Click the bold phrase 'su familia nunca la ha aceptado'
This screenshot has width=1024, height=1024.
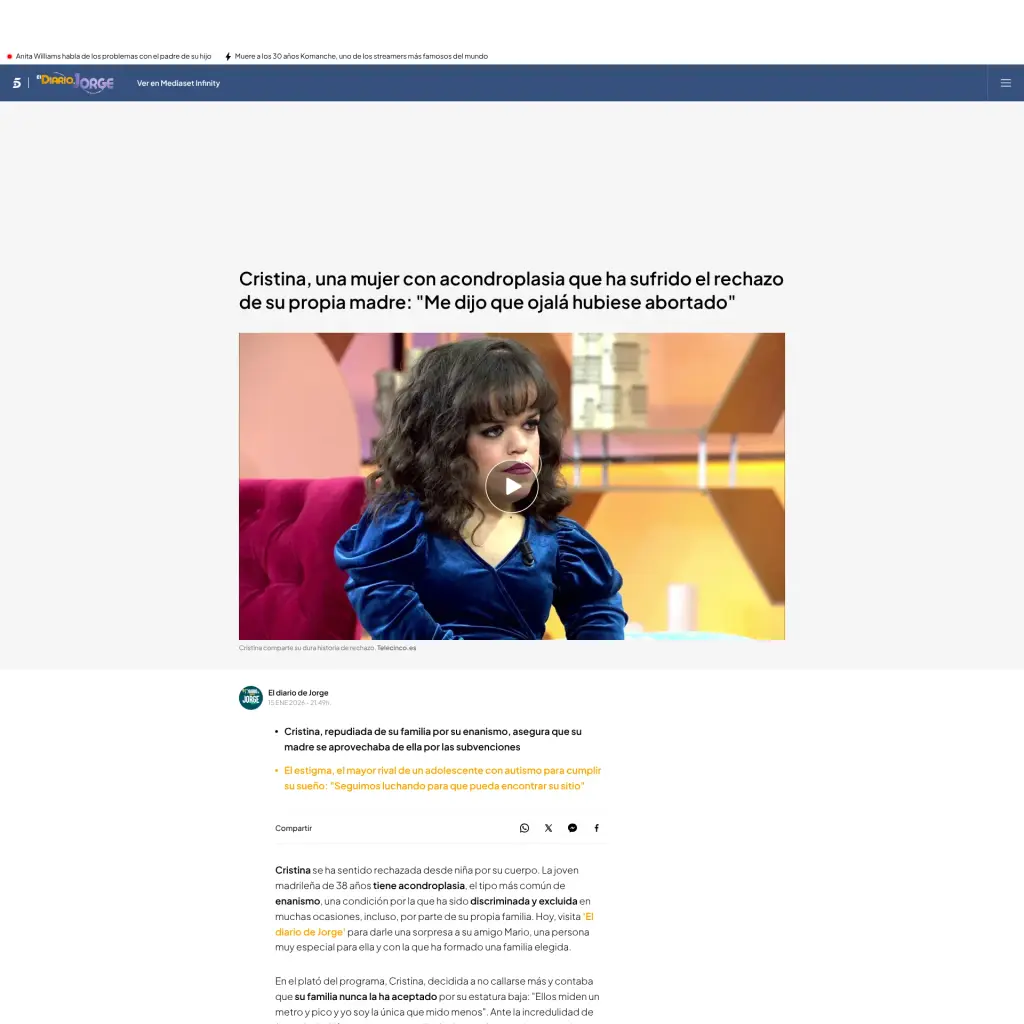[x=366, y=997]
